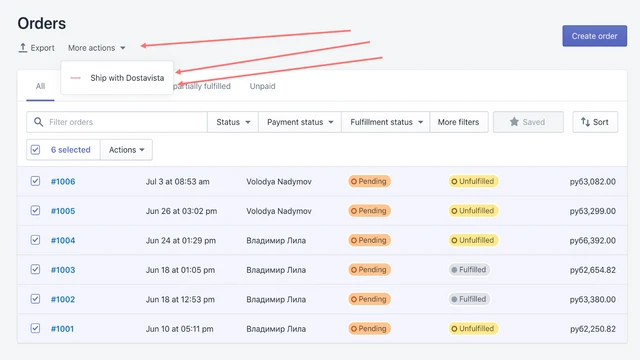The height and width of the screenshot is (360, 640).
Task: Click customer Владимир Лила on order #1004
Action: (276, 240)
